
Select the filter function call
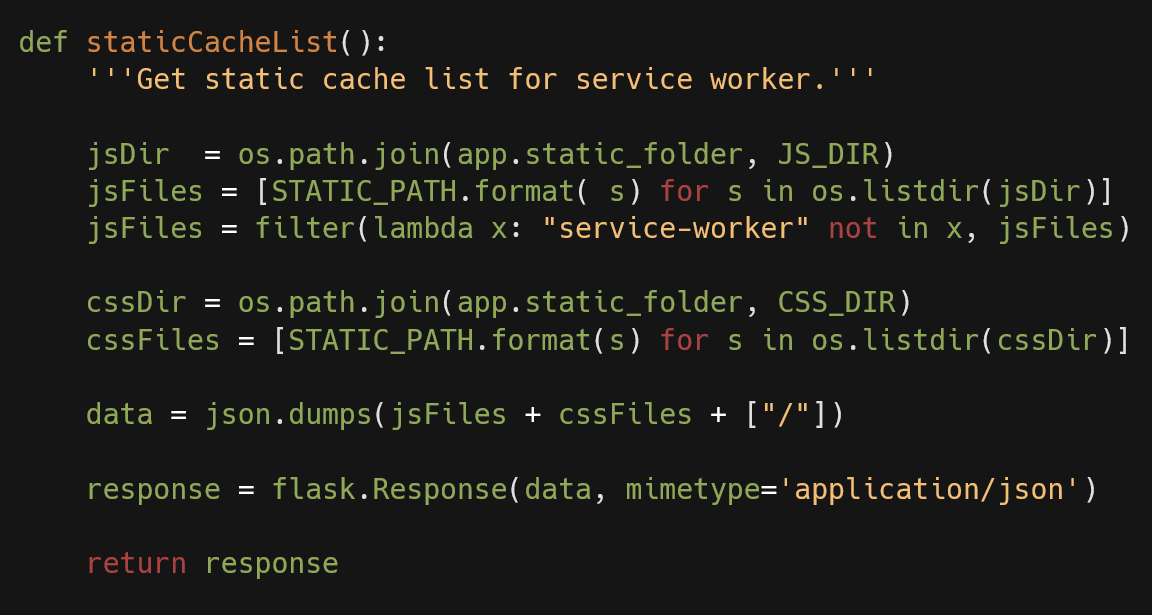tap(300, 227)
